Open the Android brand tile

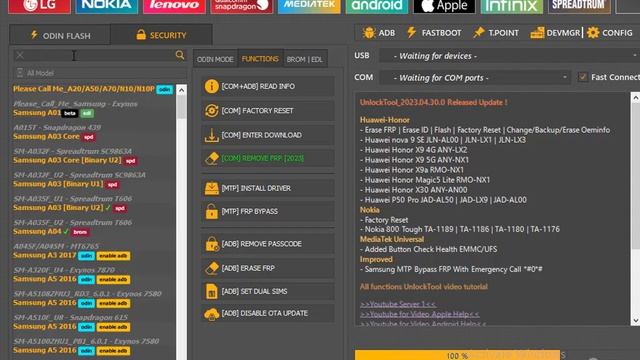(377, 6)
